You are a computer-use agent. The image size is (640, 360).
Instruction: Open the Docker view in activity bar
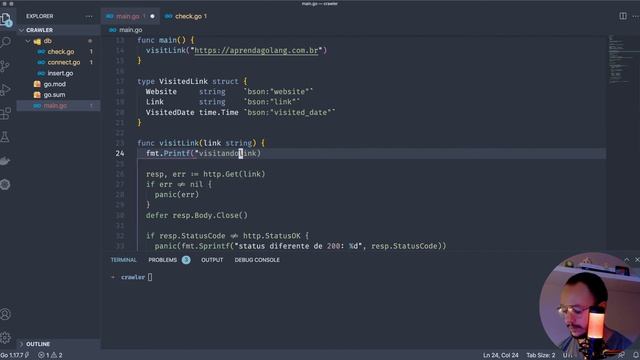coord(6,161)
